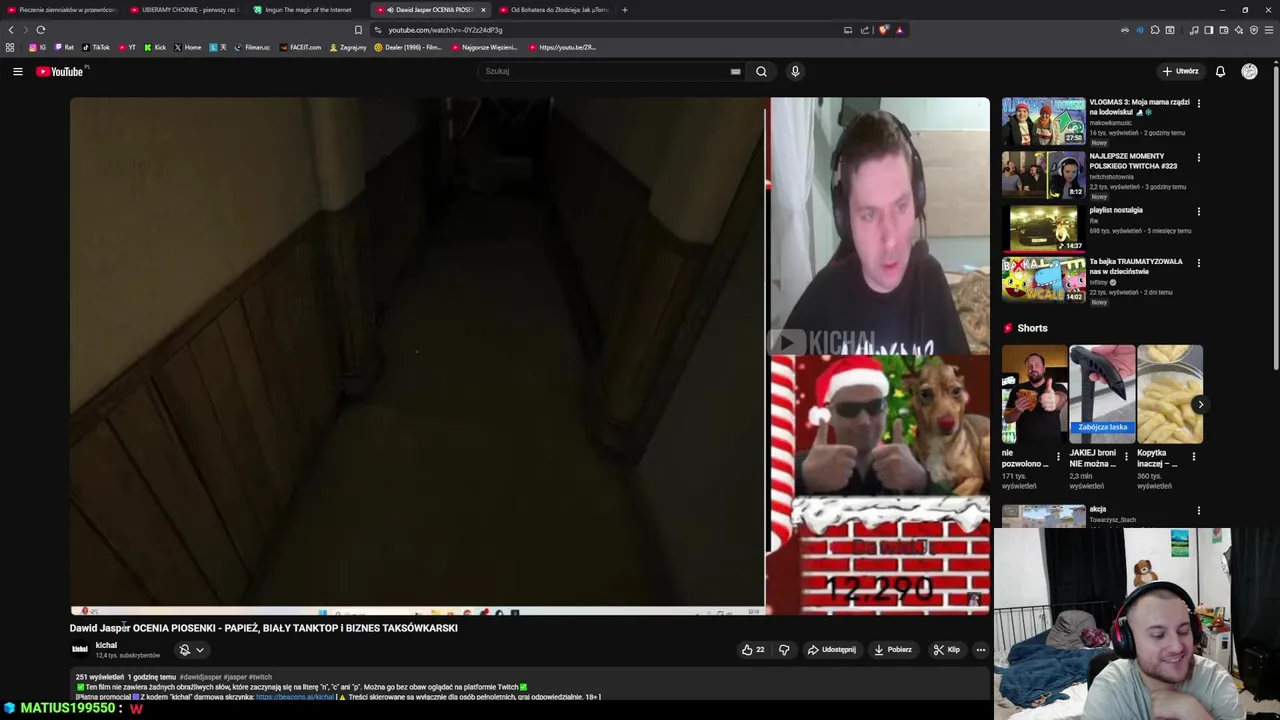Open the 'JAKIEJ broni NIE można' Short
Screen dimensions: 1280x720
tap(1102, 394)
